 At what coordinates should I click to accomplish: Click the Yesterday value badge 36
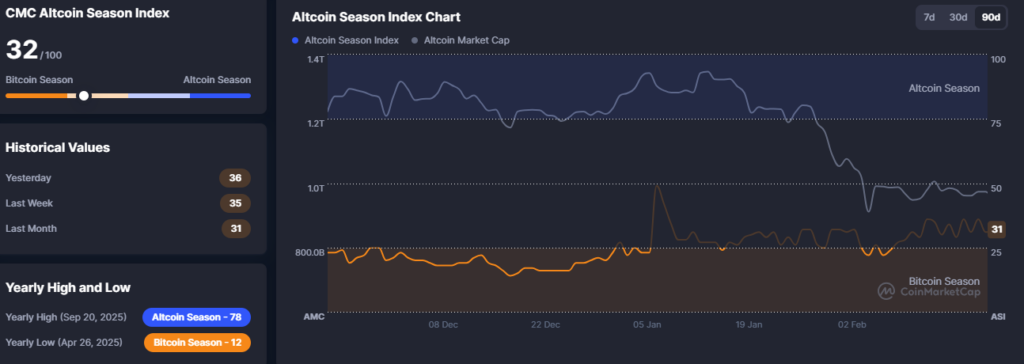point(235,178)
